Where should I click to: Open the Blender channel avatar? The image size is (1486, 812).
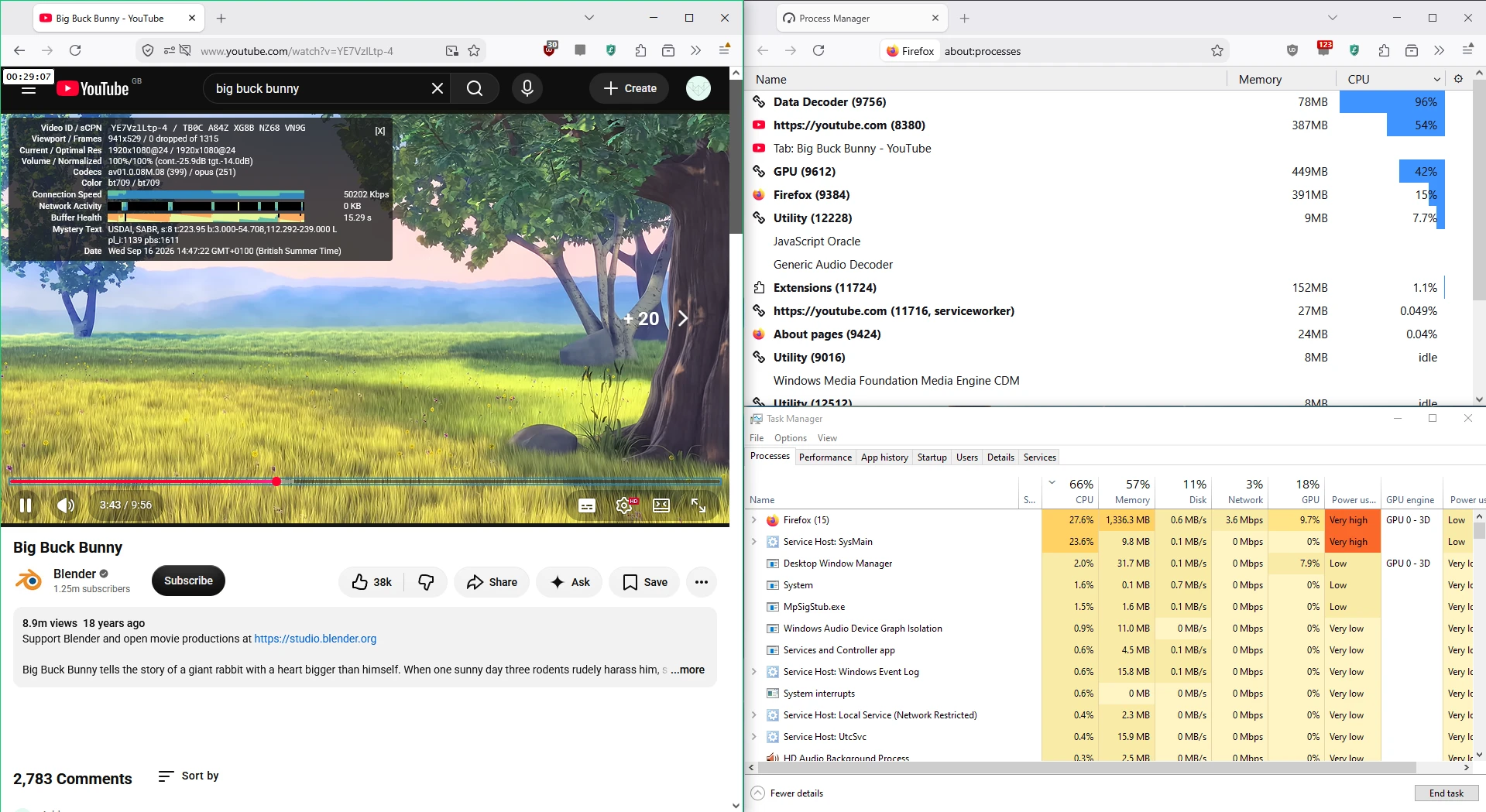[29, 581]
